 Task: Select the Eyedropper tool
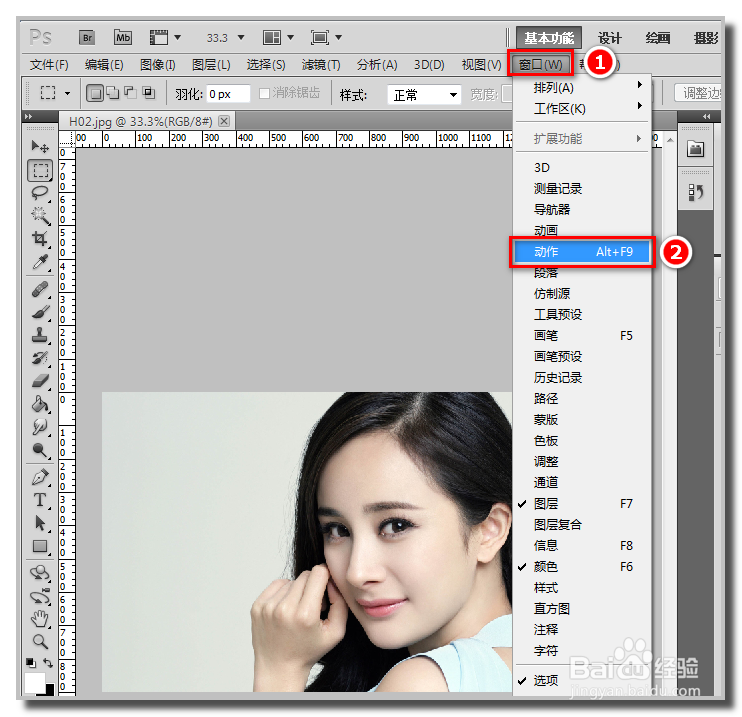point(40,261)
